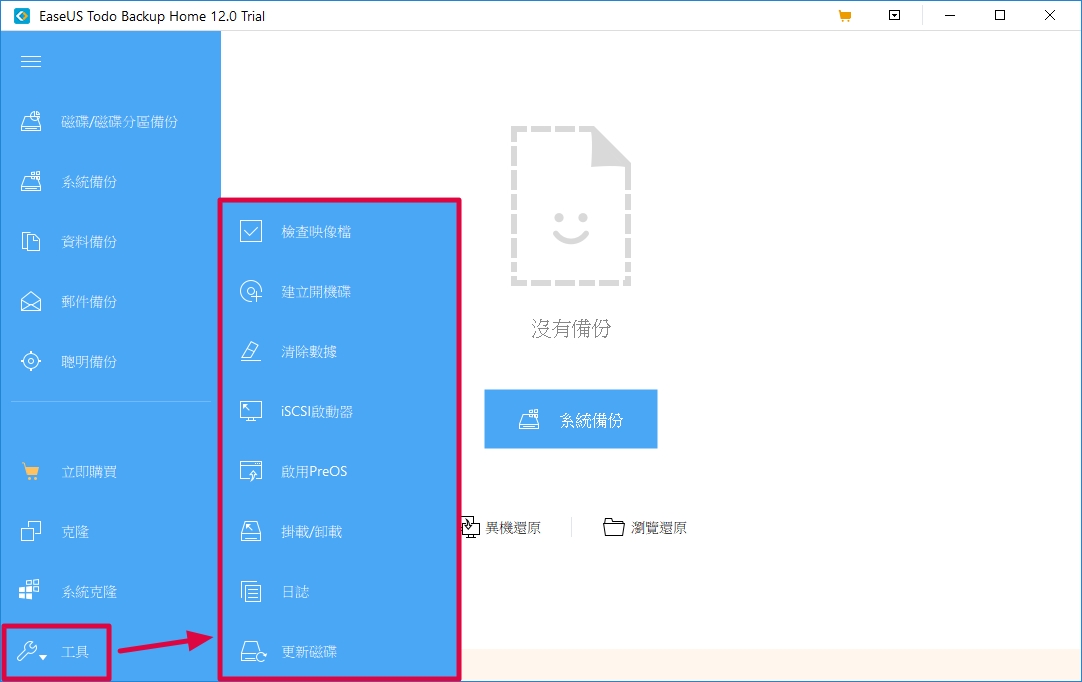Click the 克隆 clone icon
The height and width of the screenshot is (682, 1082).
(x=31, y=532)
